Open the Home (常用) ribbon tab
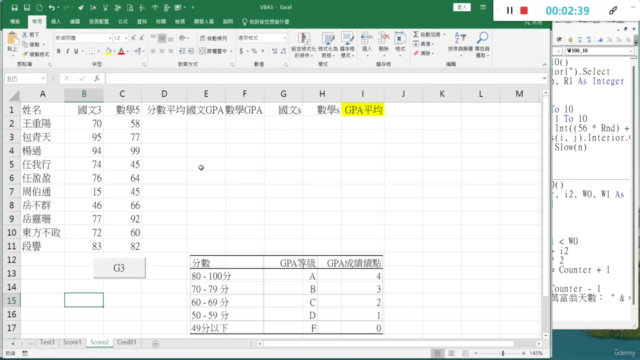The image size is (640, 360). pyautogui.click(x=37, y=22)
